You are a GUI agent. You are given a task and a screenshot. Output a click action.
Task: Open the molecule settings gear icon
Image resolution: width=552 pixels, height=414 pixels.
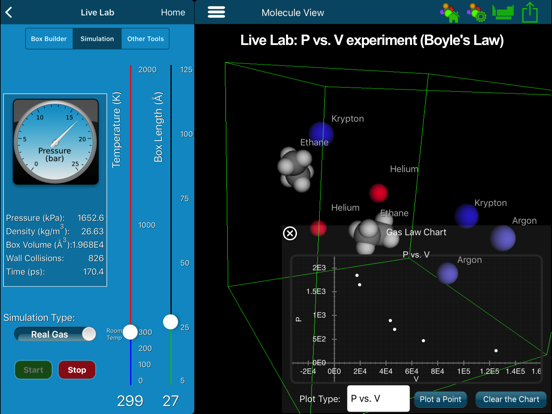click(477, 13)
